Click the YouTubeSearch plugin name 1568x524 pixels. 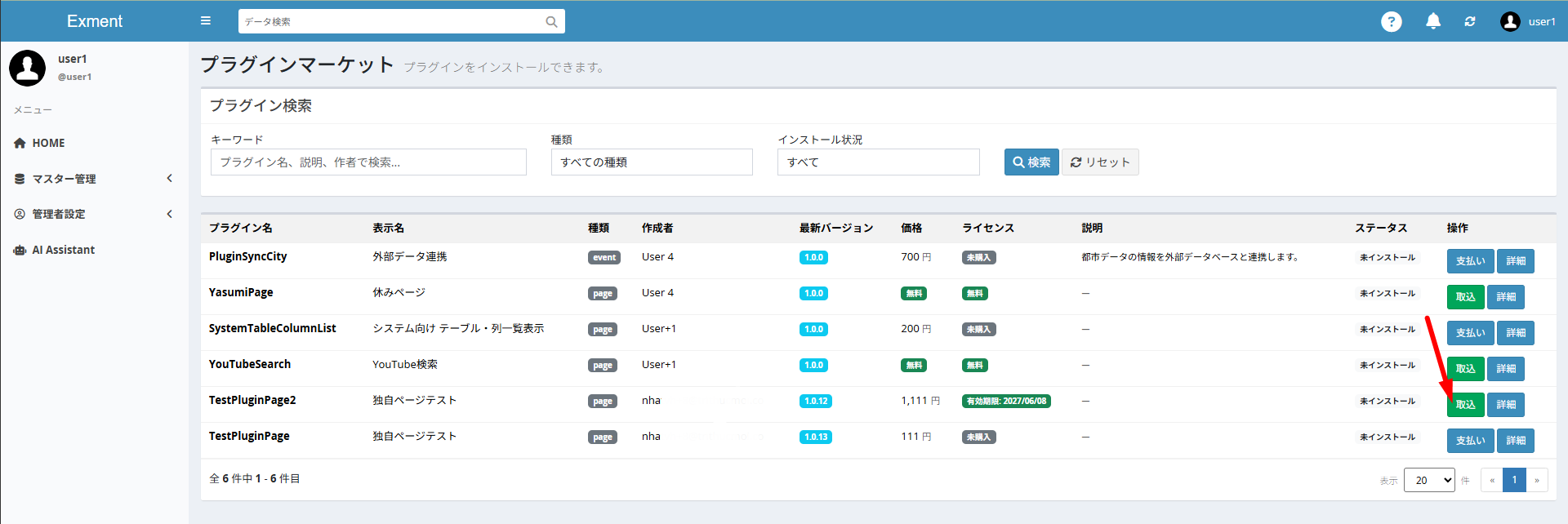249,364
